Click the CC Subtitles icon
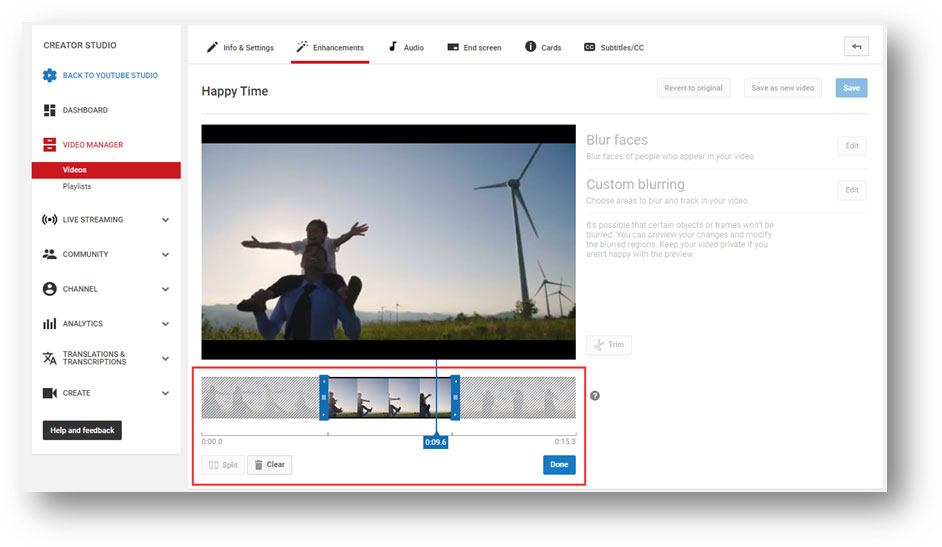The image size is (942, 547). pos(589,47)
